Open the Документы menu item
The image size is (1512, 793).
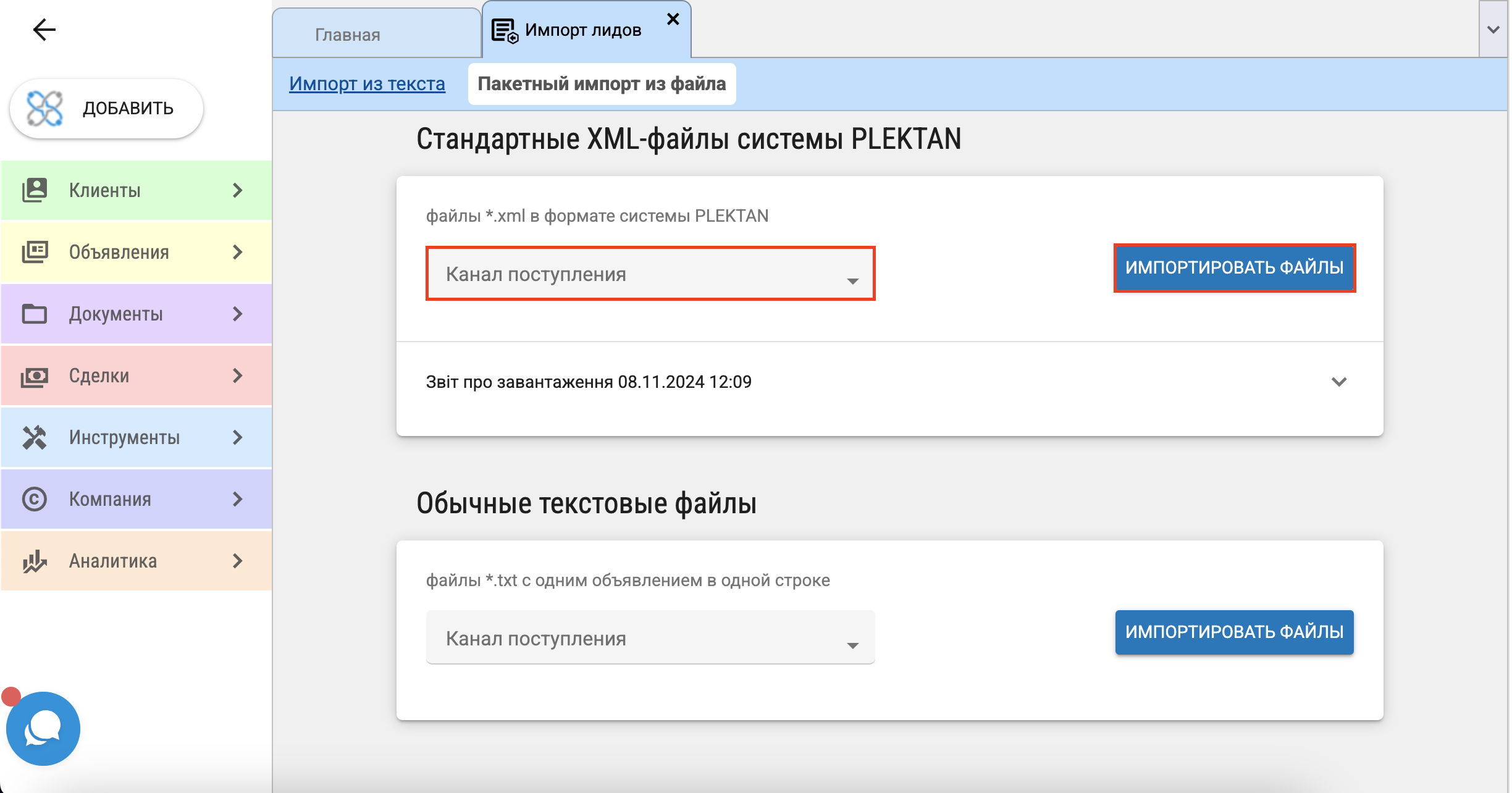click(x=136, y=314)
